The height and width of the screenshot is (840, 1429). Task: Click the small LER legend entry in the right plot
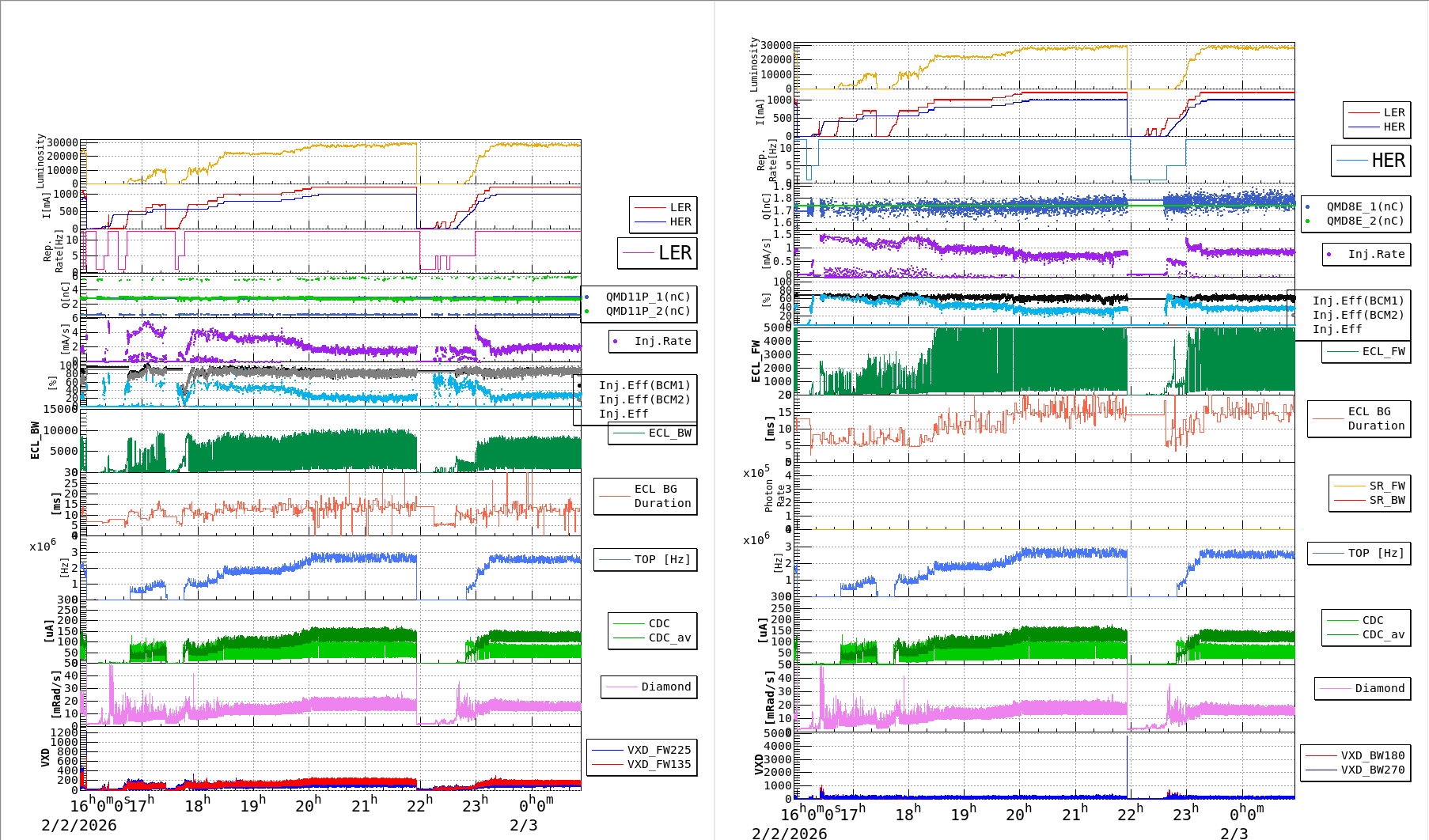click(1394, 112)
